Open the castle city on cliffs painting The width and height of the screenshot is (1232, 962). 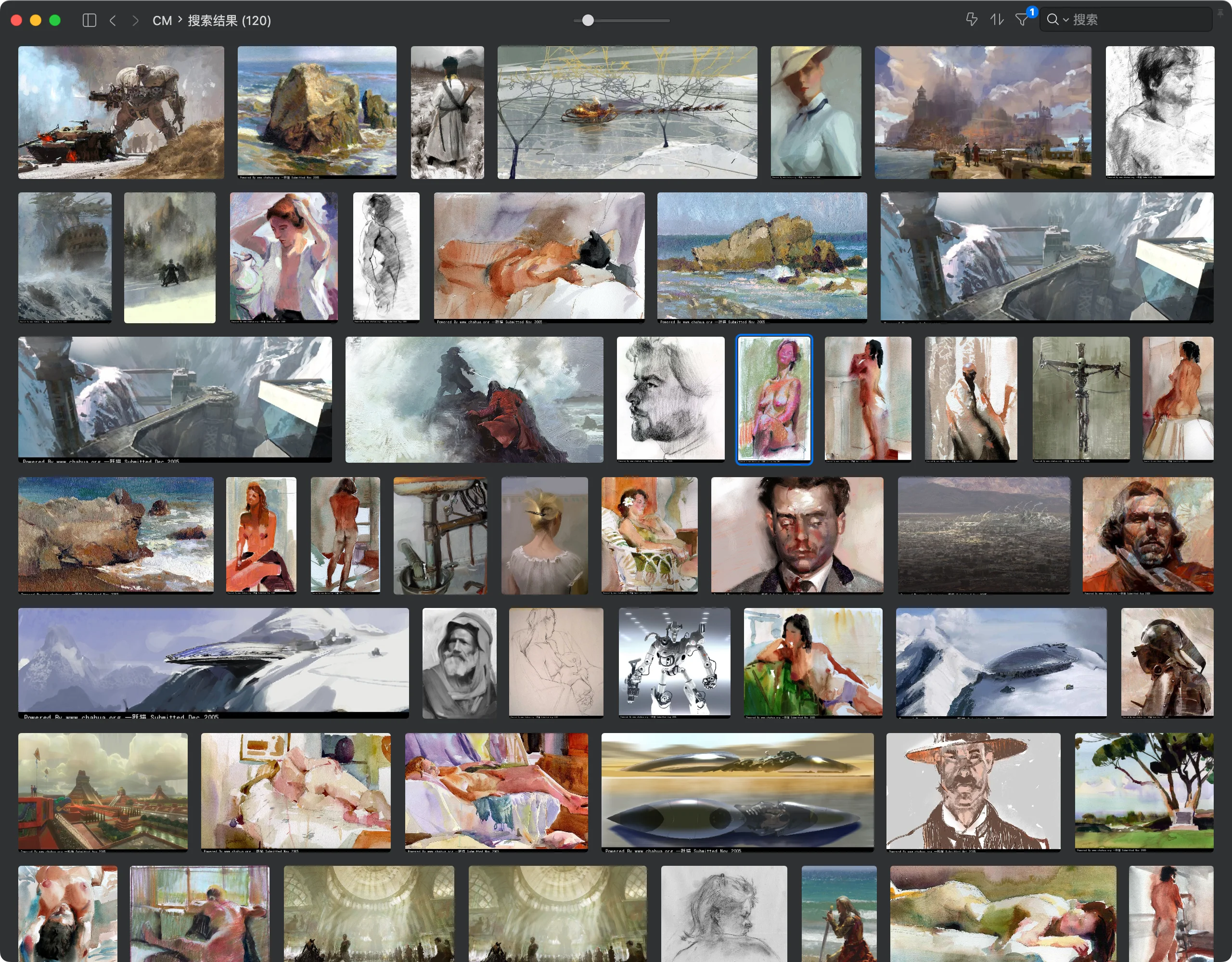pos(983,112)
